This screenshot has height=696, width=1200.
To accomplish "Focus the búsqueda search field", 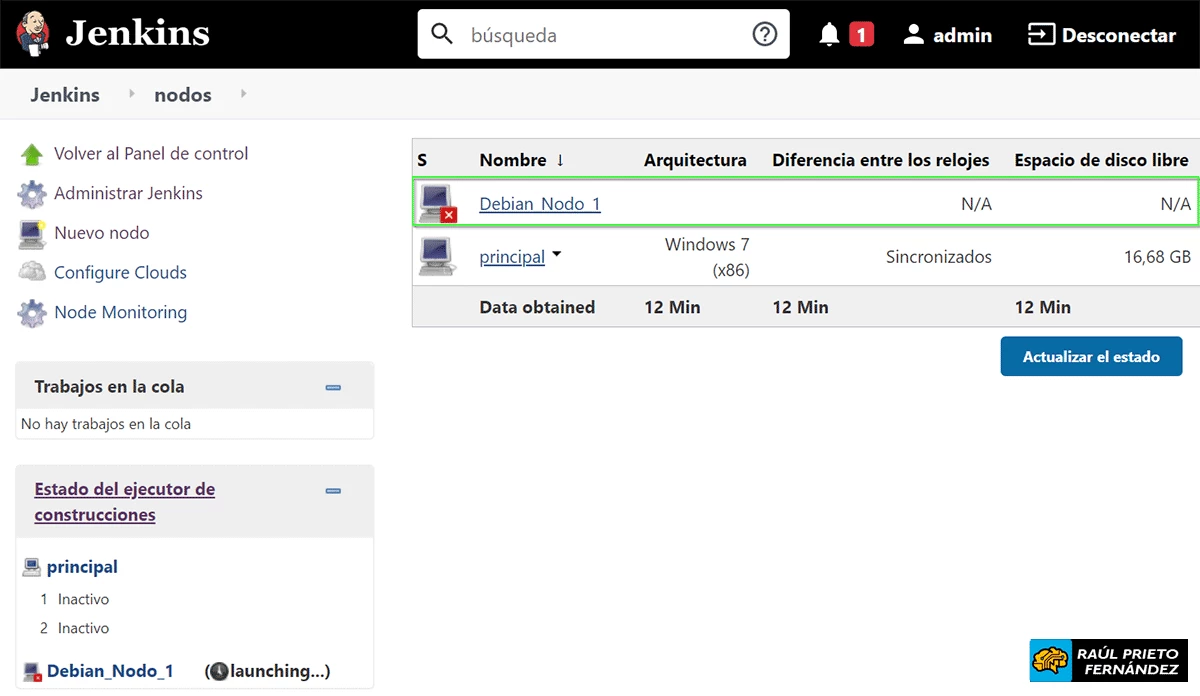I will click(600, 35).
